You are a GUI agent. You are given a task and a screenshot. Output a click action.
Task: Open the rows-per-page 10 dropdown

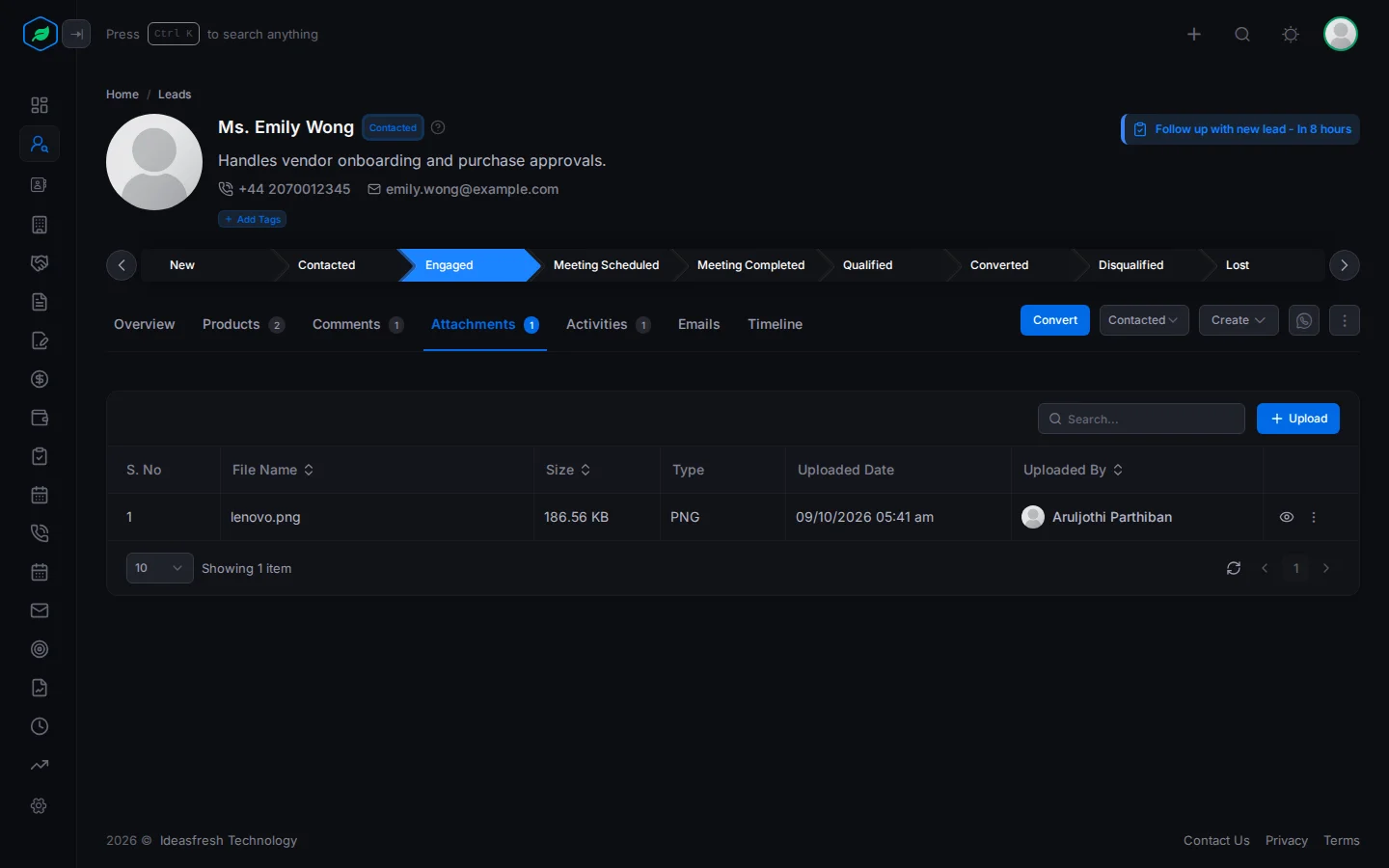coord(159,568)
